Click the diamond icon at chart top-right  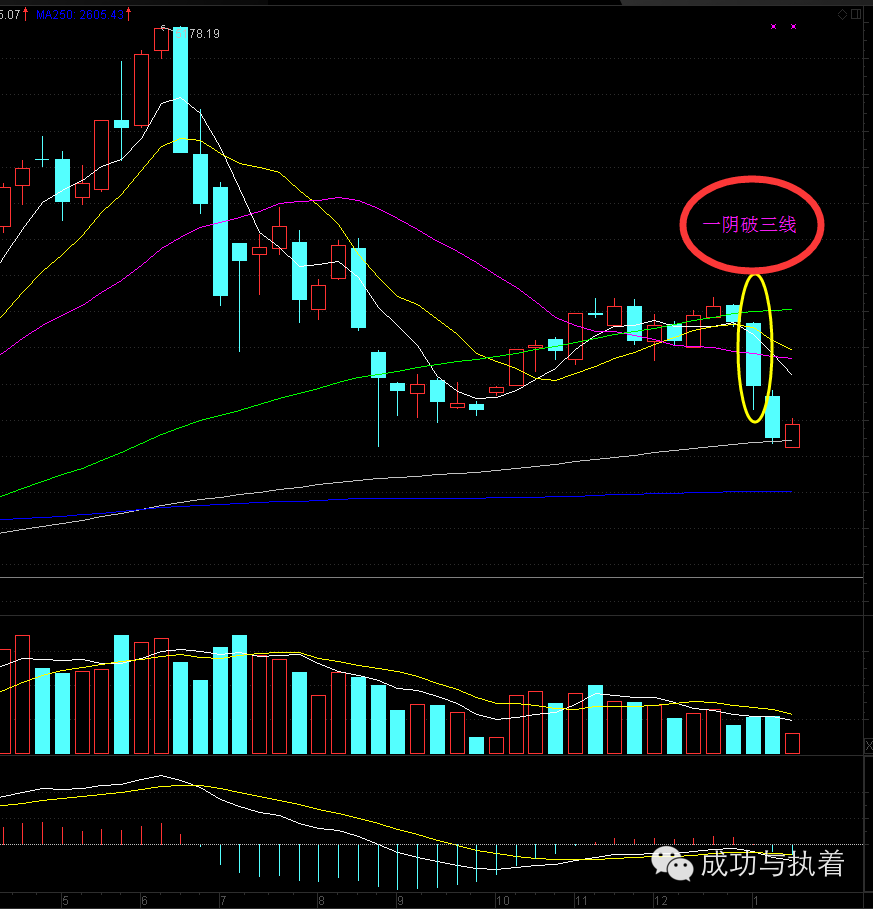(842, 14)
